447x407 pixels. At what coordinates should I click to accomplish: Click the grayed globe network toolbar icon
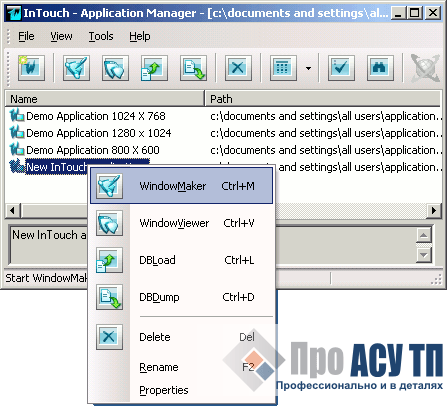tap(425, 68)
